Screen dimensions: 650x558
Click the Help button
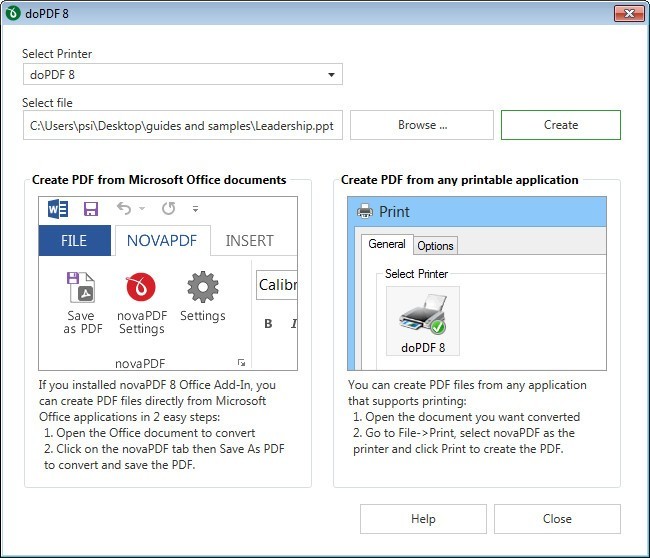(x=423, y=519)
